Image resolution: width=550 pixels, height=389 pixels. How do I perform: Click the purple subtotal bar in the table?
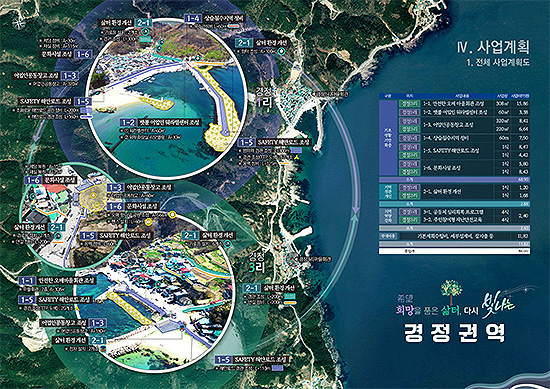pyautogui.click(x=454, y=180)
